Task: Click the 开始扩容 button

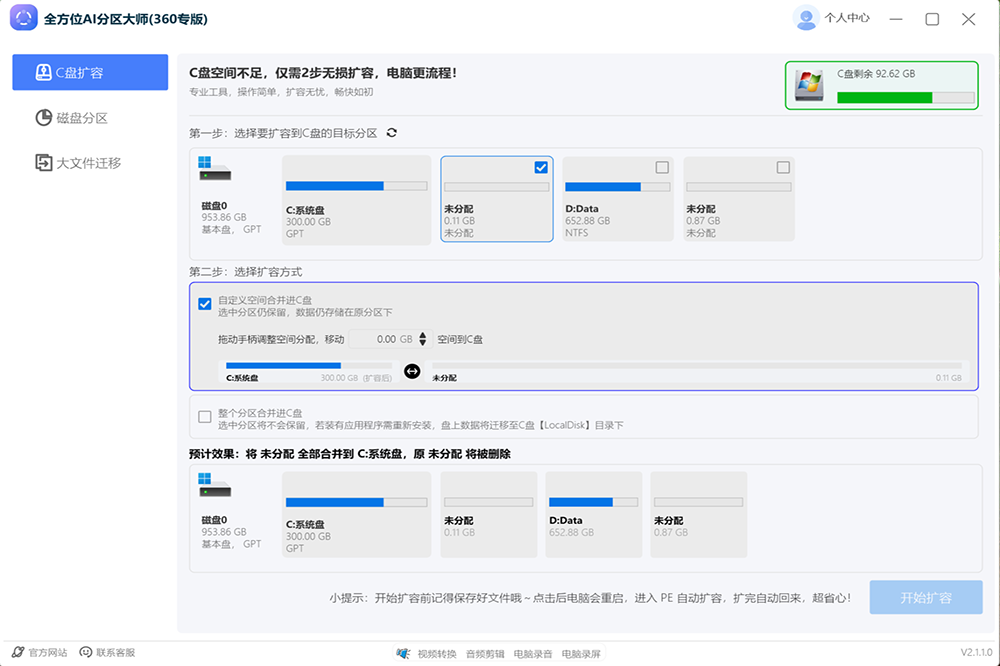Action: (x=925, y=598)
